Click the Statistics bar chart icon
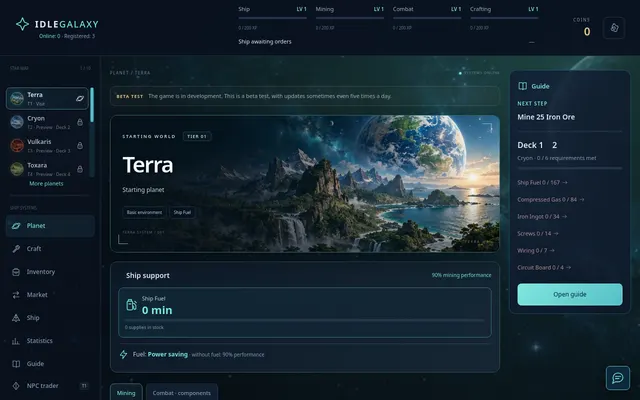Screen dimensions: 640x400 point(16,341)
